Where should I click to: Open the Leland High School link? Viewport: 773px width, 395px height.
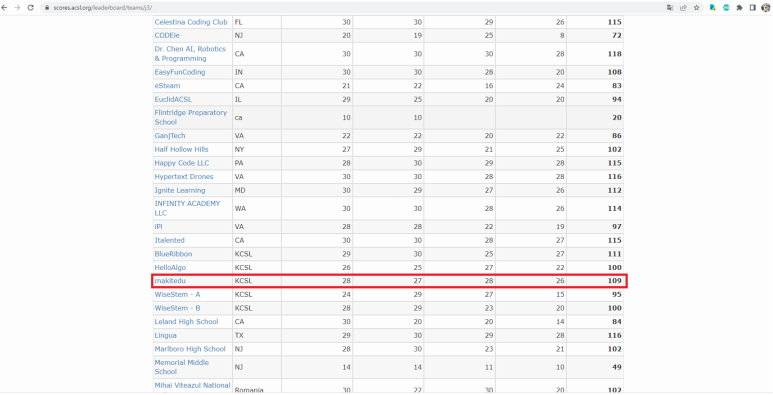[186, 322]
